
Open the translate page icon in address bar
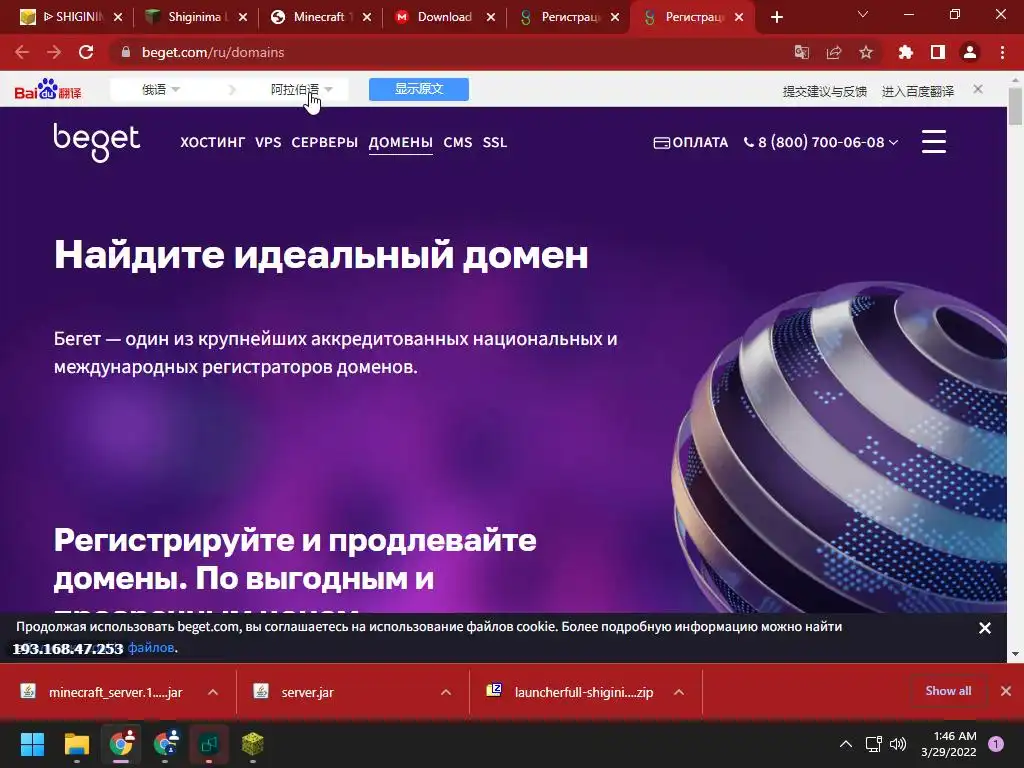[801, 52]
